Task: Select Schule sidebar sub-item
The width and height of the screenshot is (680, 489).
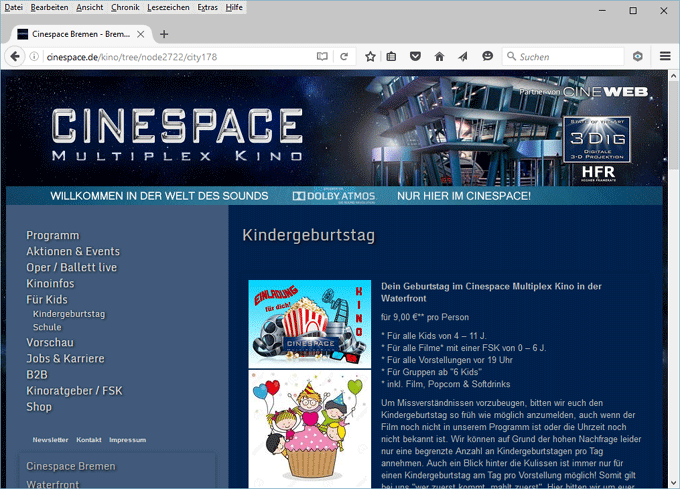Action: click(47, 327)
